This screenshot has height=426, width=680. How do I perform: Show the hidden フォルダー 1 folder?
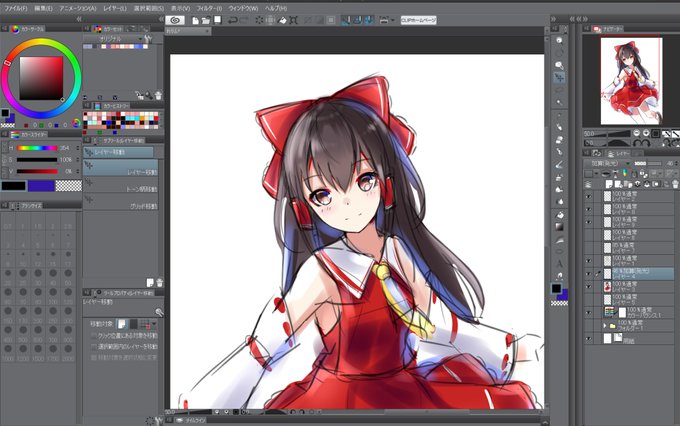588,325
